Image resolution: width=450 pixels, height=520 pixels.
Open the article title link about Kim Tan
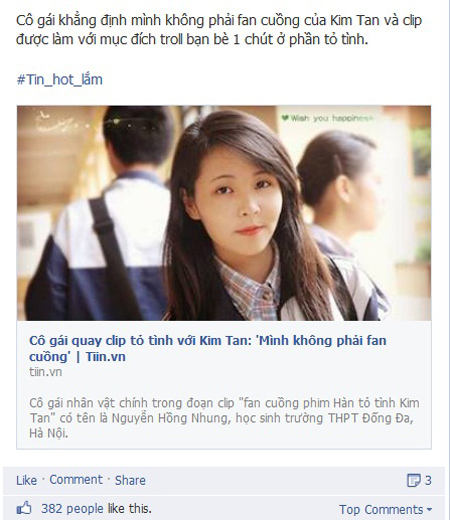point(208,348)
